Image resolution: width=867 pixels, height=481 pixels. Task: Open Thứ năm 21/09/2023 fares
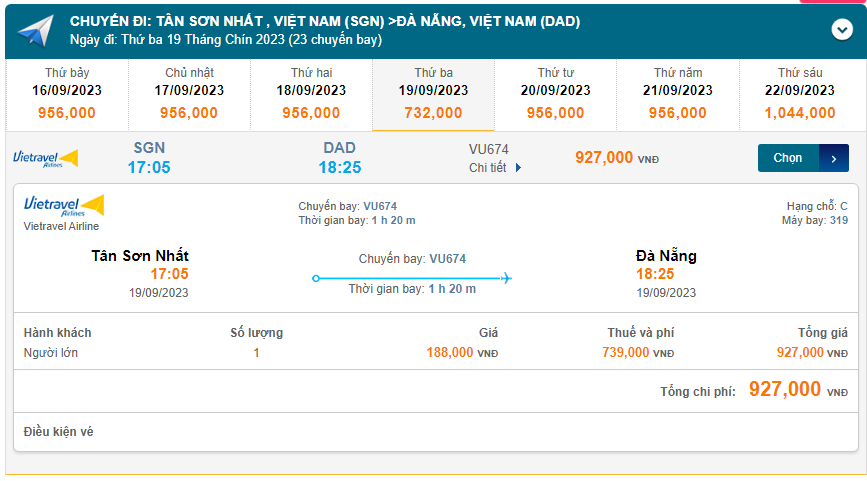[x=677, y=94]
